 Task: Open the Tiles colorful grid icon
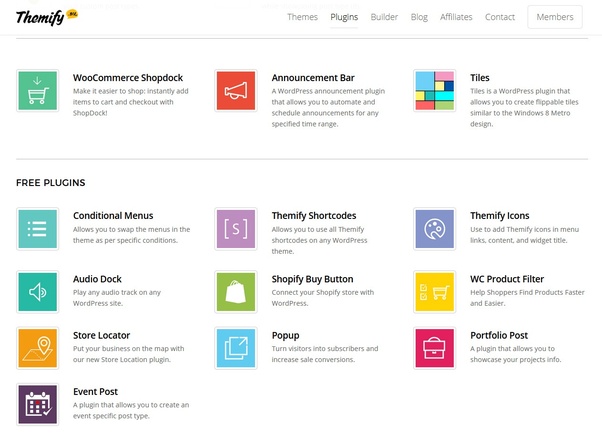(x=435, y=91)
